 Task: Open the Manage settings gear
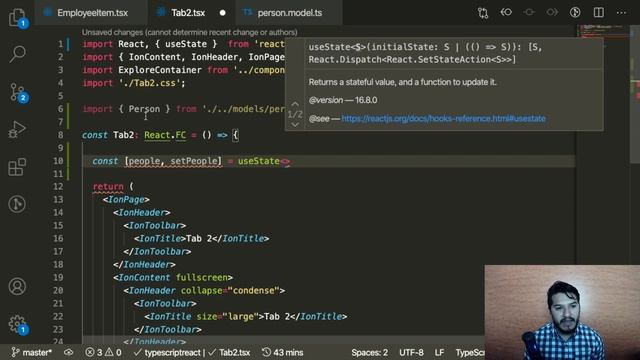(17, 324)
